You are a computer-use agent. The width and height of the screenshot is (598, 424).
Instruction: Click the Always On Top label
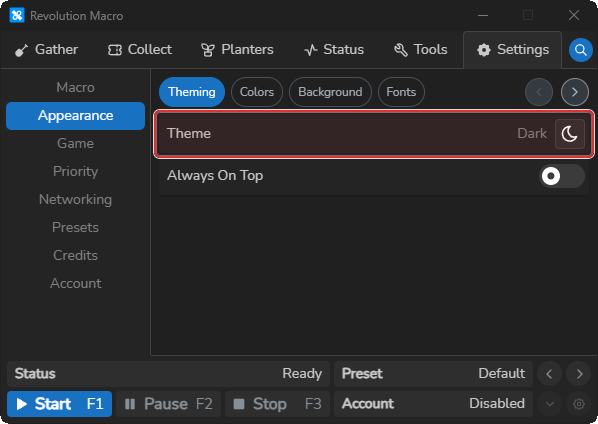215,176
